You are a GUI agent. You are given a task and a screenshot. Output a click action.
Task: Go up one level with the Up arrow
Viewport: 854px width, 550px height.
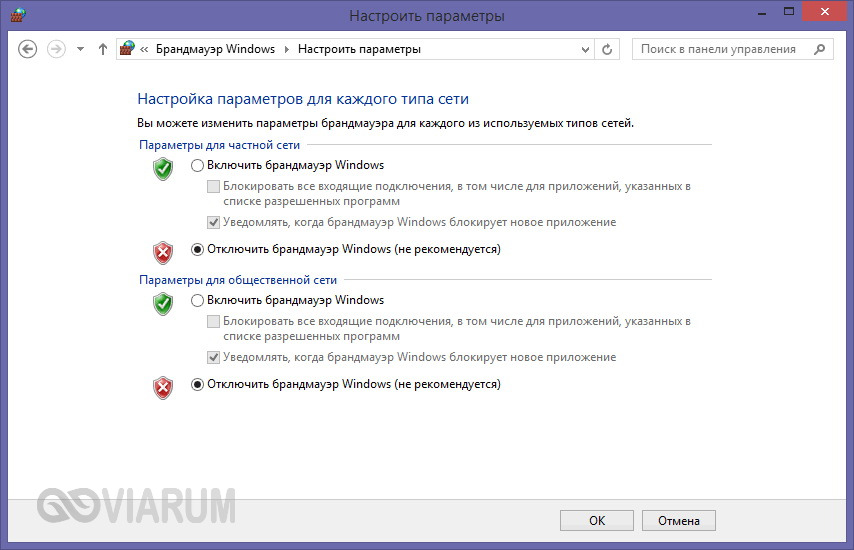[102, 49]
